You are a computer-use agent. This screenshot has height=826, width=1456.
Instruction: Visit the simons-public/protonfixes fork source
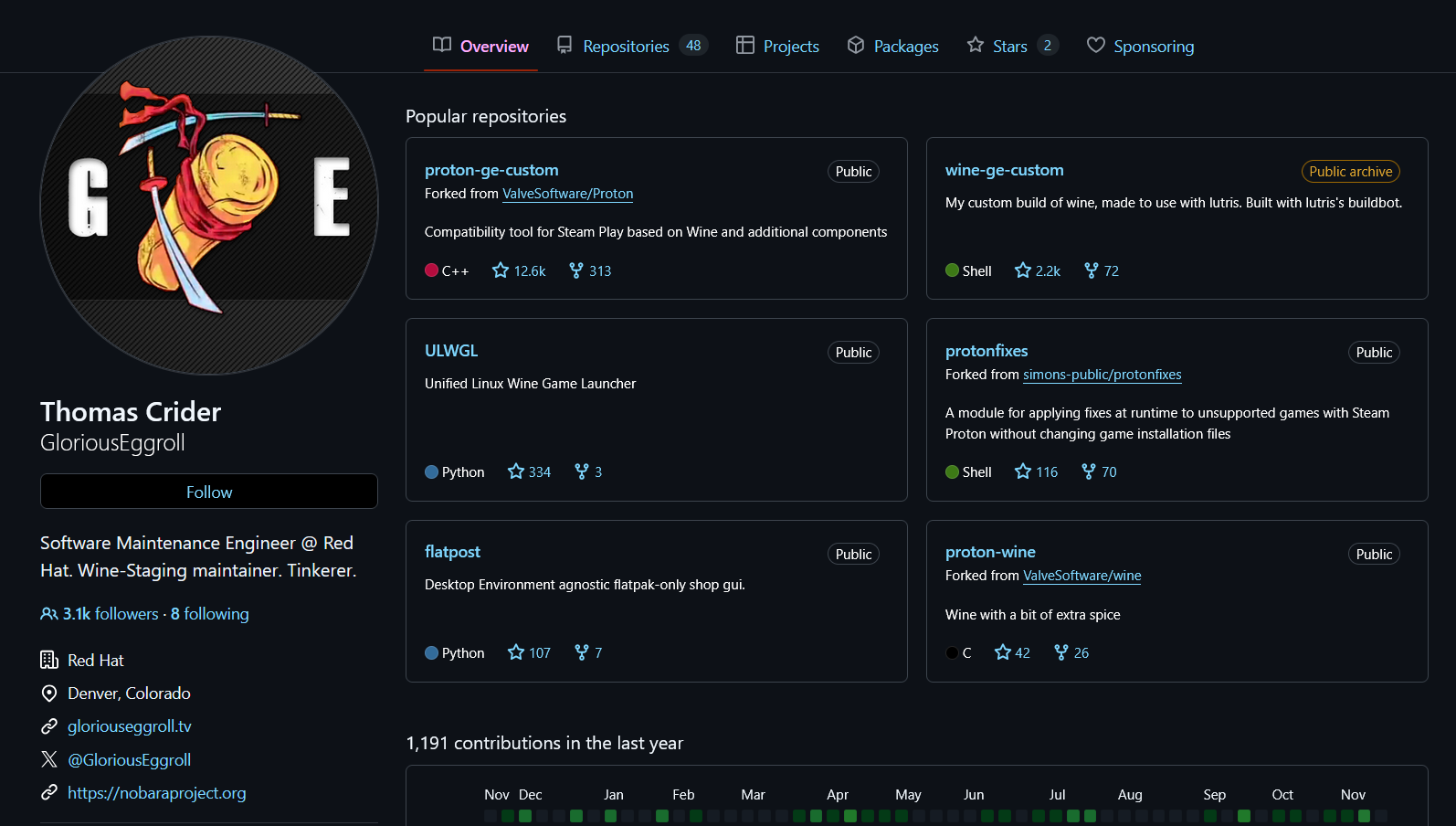click(x=1103, y=375)
